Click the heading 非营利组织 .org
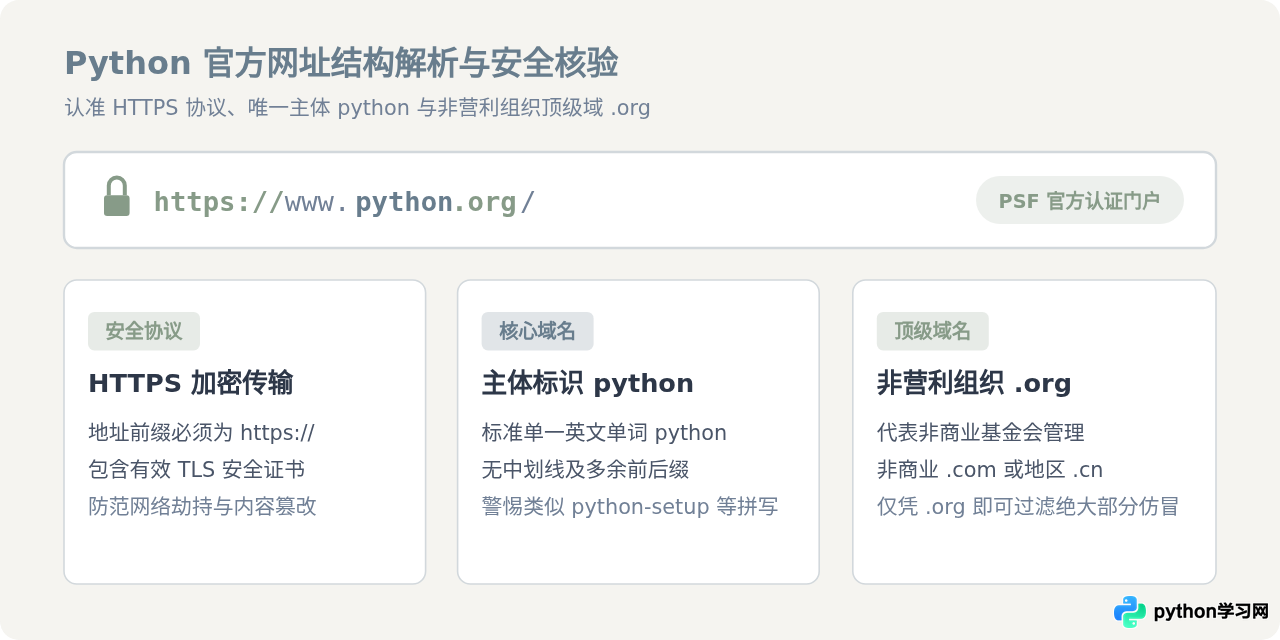The image size is (1280, 640). click(974, 383)
